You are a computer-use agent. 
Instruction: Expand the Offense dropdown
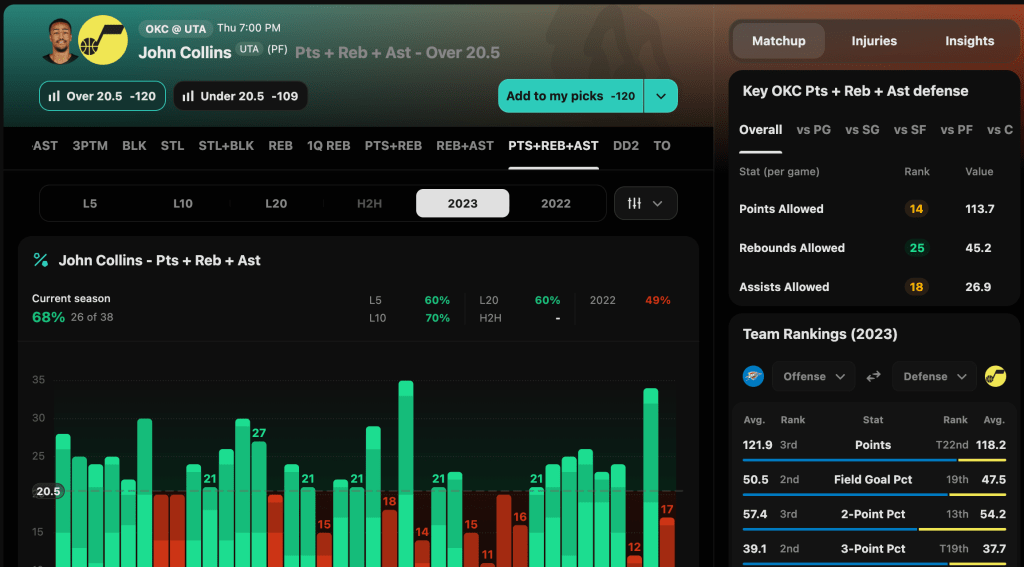tap(813, 377)
